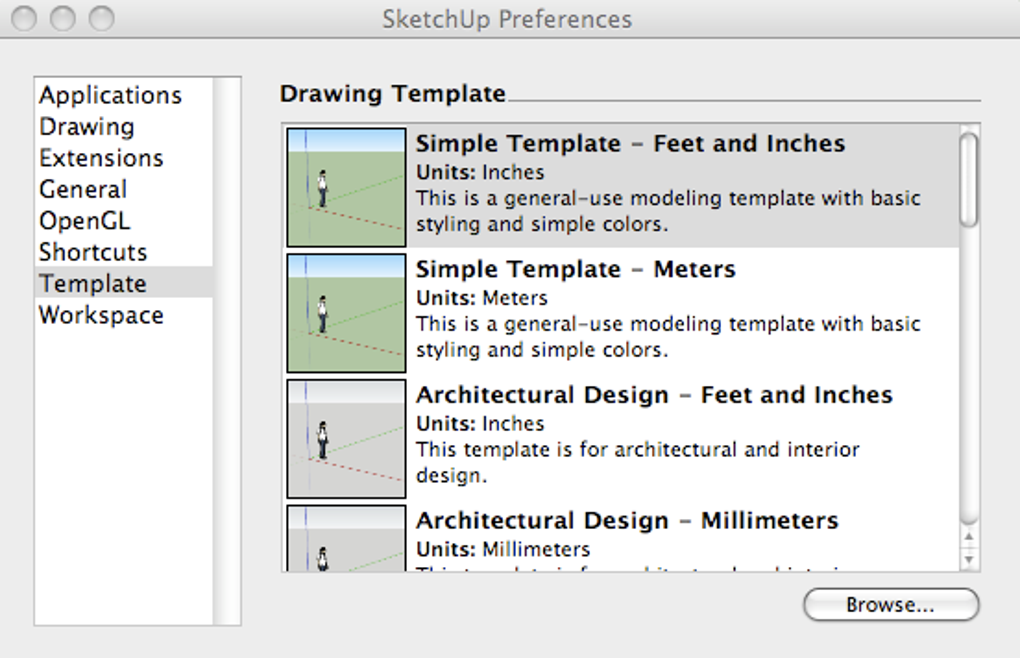The image size is (1020, 658).
Task: Select the Applications preferences category
Action: [110, 96]
